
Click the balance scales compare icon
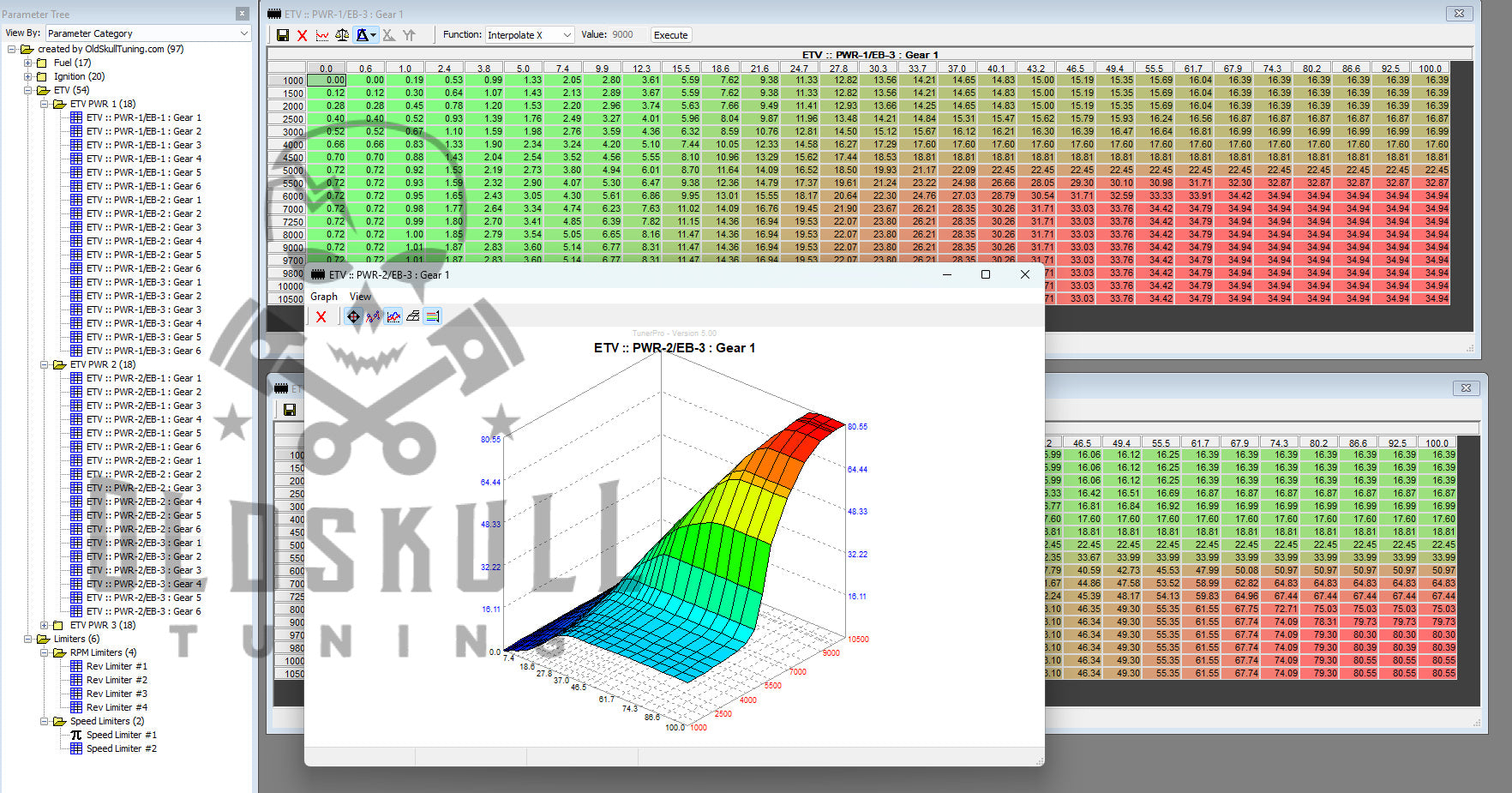click(x=342, y=35)
